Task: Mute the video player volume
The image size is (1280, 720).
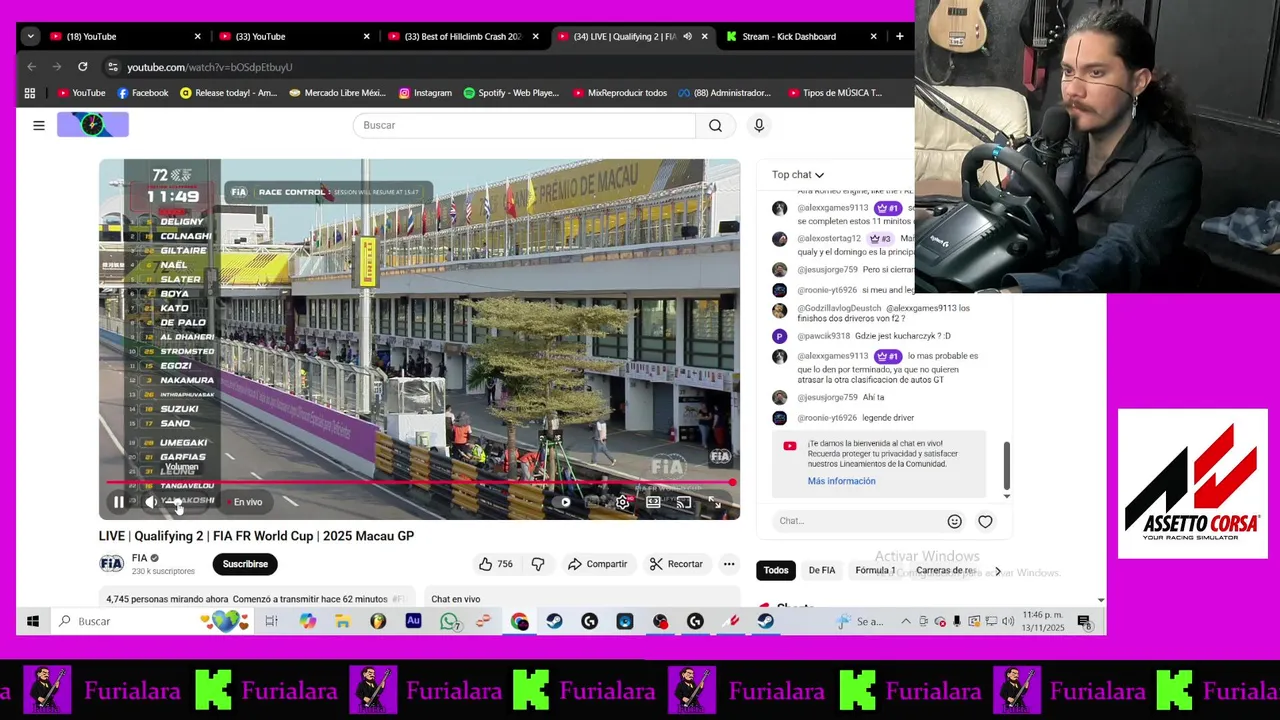Action: click(x=150, y=502)
